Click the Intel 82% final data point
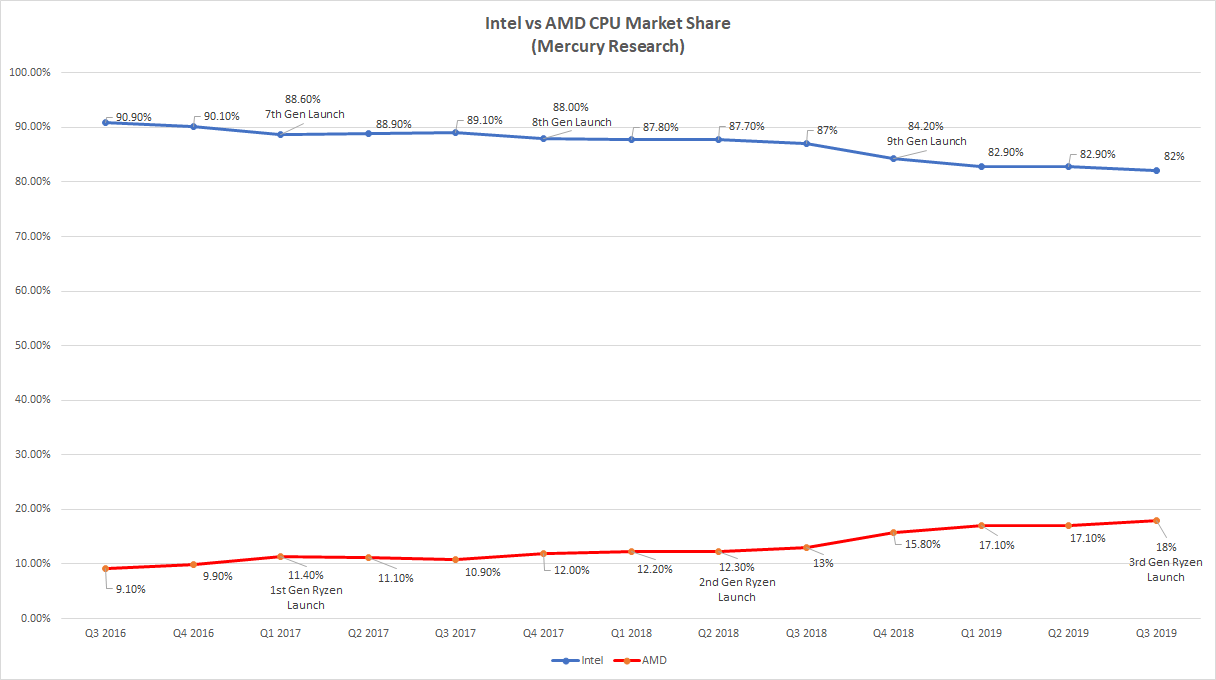This screenshot has height=680, width=1216. tap(1157, 170)
